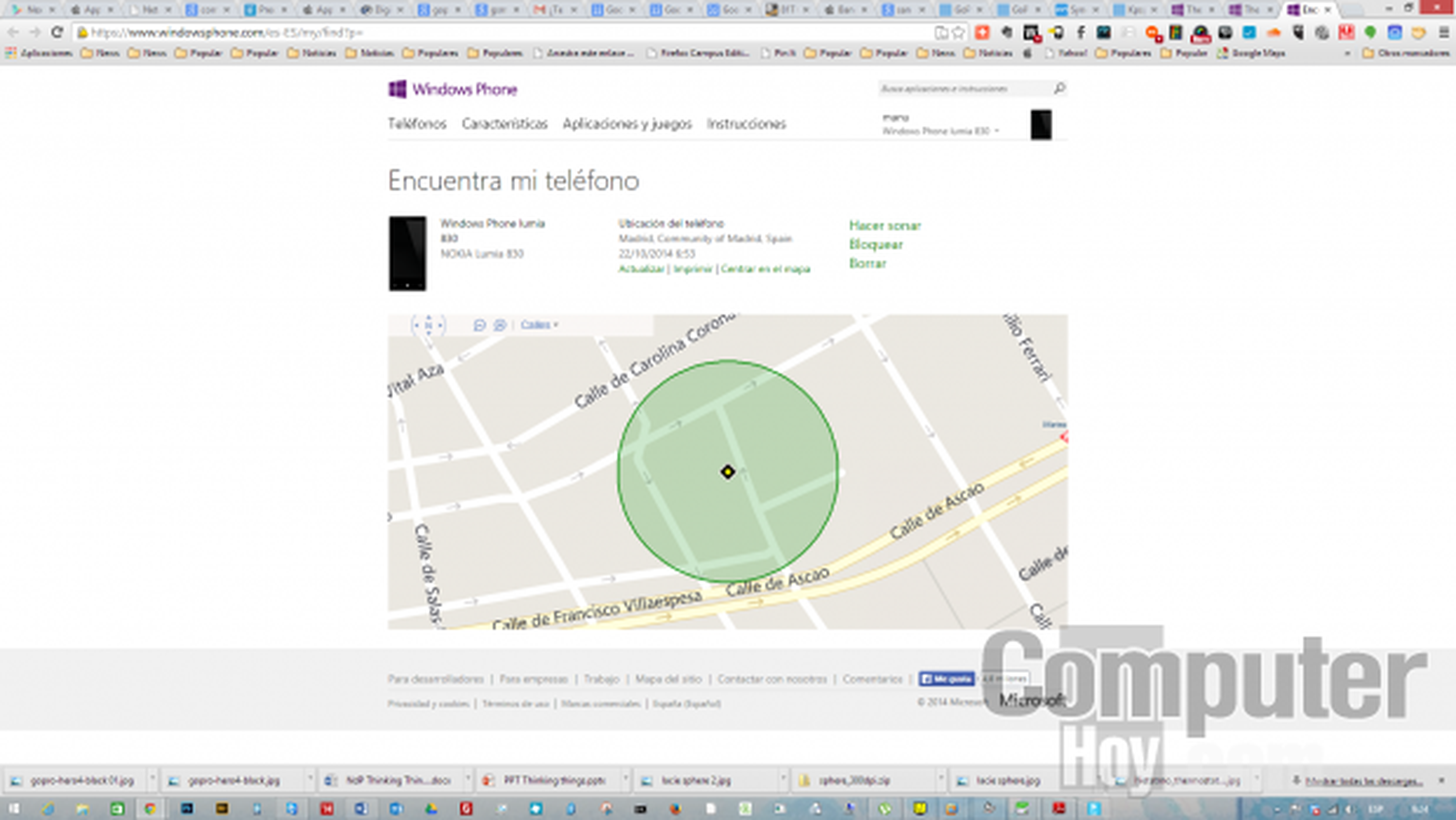
Task: Open Adobe Reader from the taskbar
Action: pos(1059,809)
